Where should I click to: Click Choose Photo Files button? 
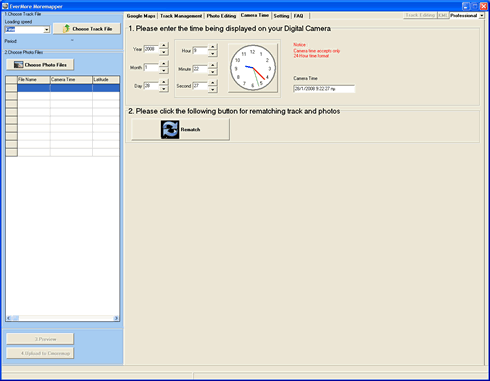coord(40,65)
